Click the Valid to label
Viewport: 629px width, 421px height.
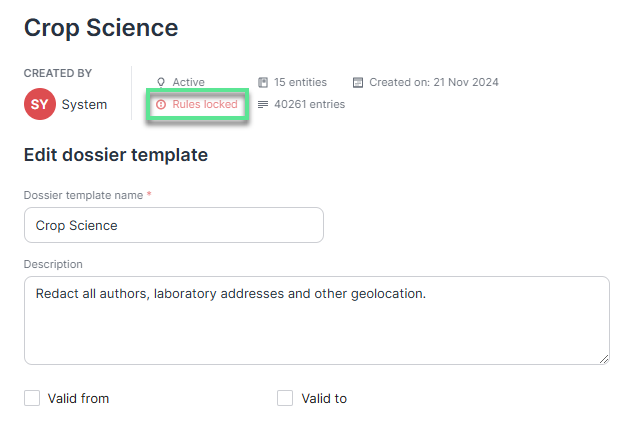point(324,399)
